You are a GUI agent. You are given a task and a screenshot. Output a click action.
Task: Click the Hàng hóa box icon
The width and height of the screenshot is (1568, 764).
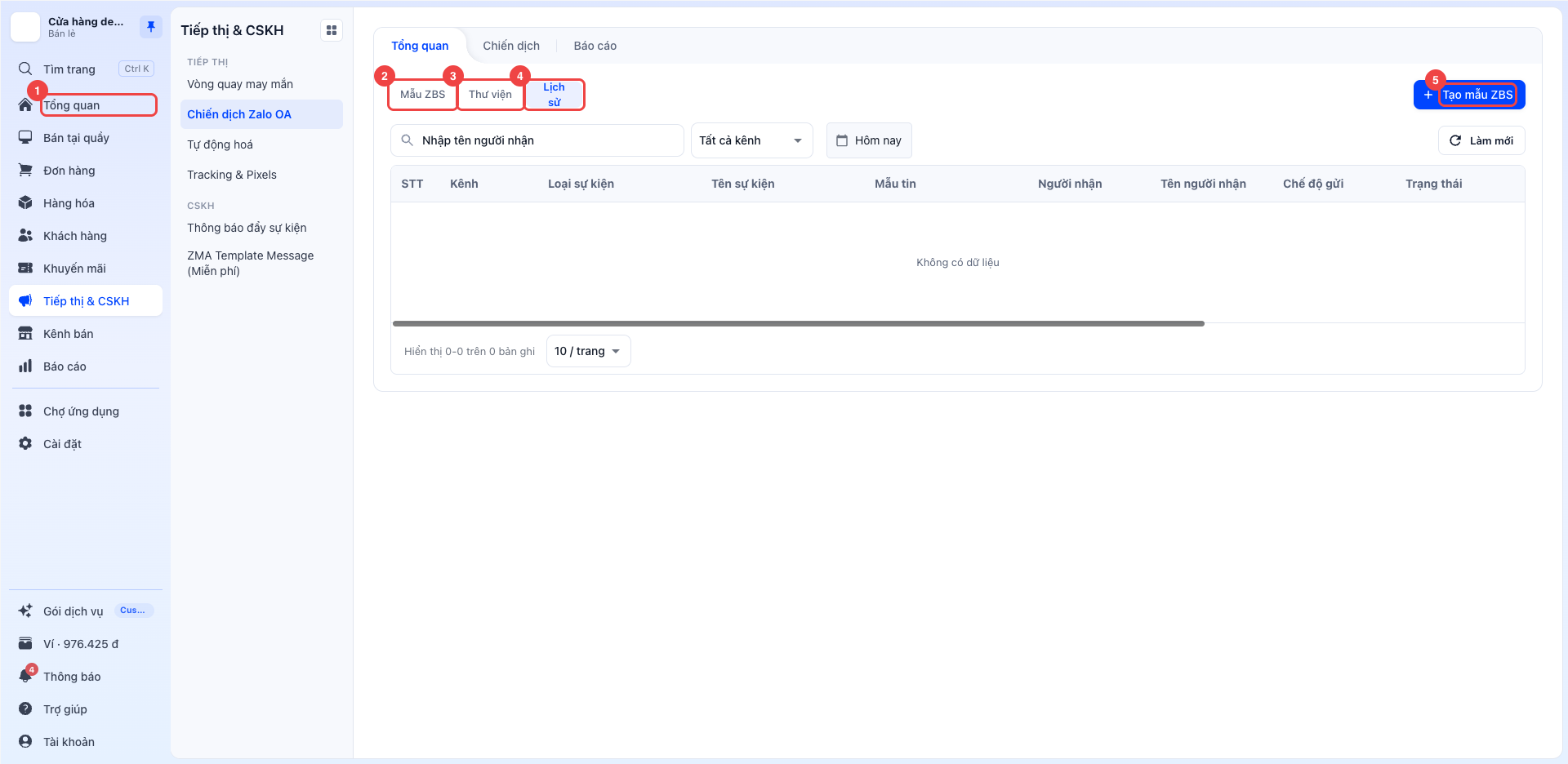[25, 203]
